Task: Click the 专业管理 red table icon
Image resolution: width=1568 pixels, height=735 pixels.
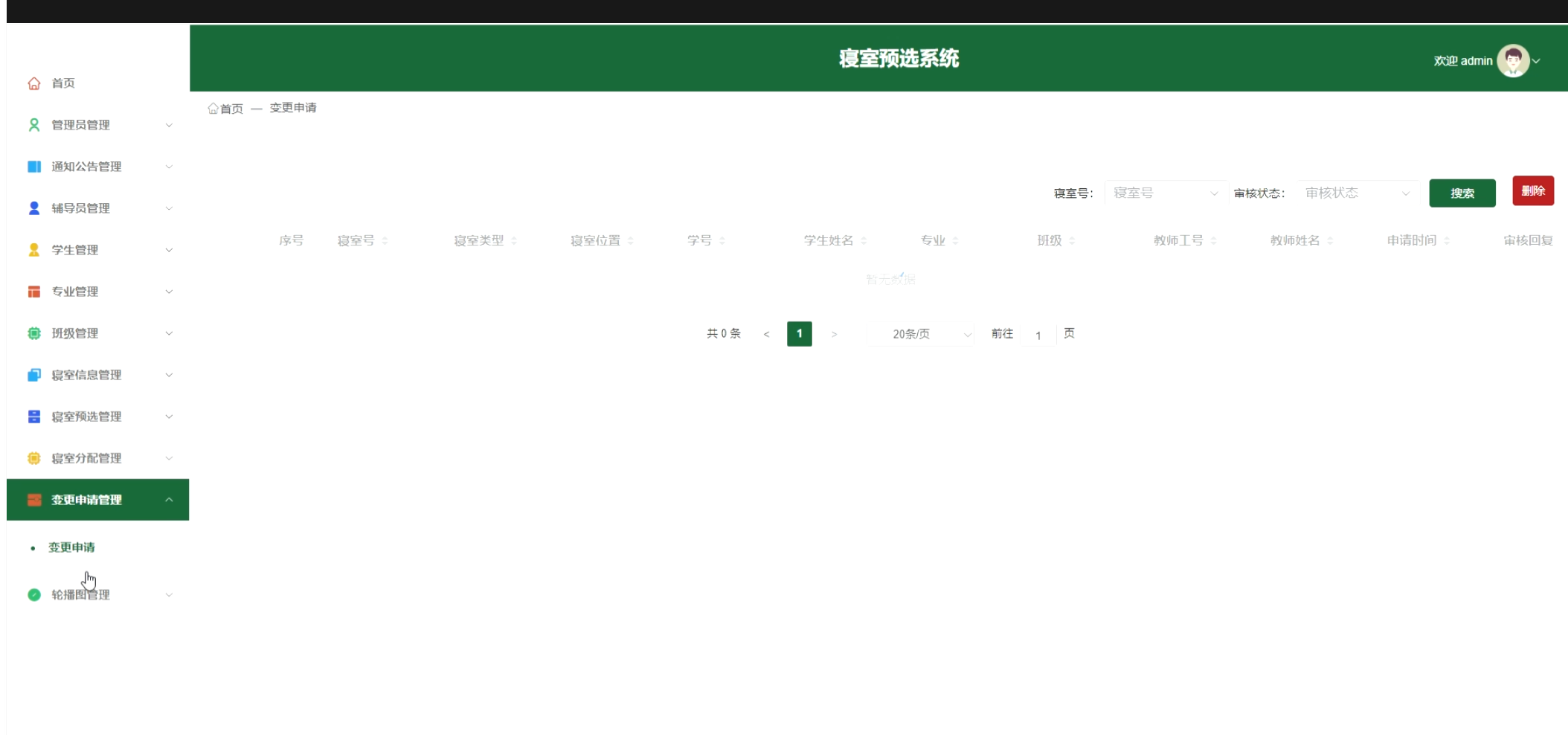Action: [x=34, y=292]
